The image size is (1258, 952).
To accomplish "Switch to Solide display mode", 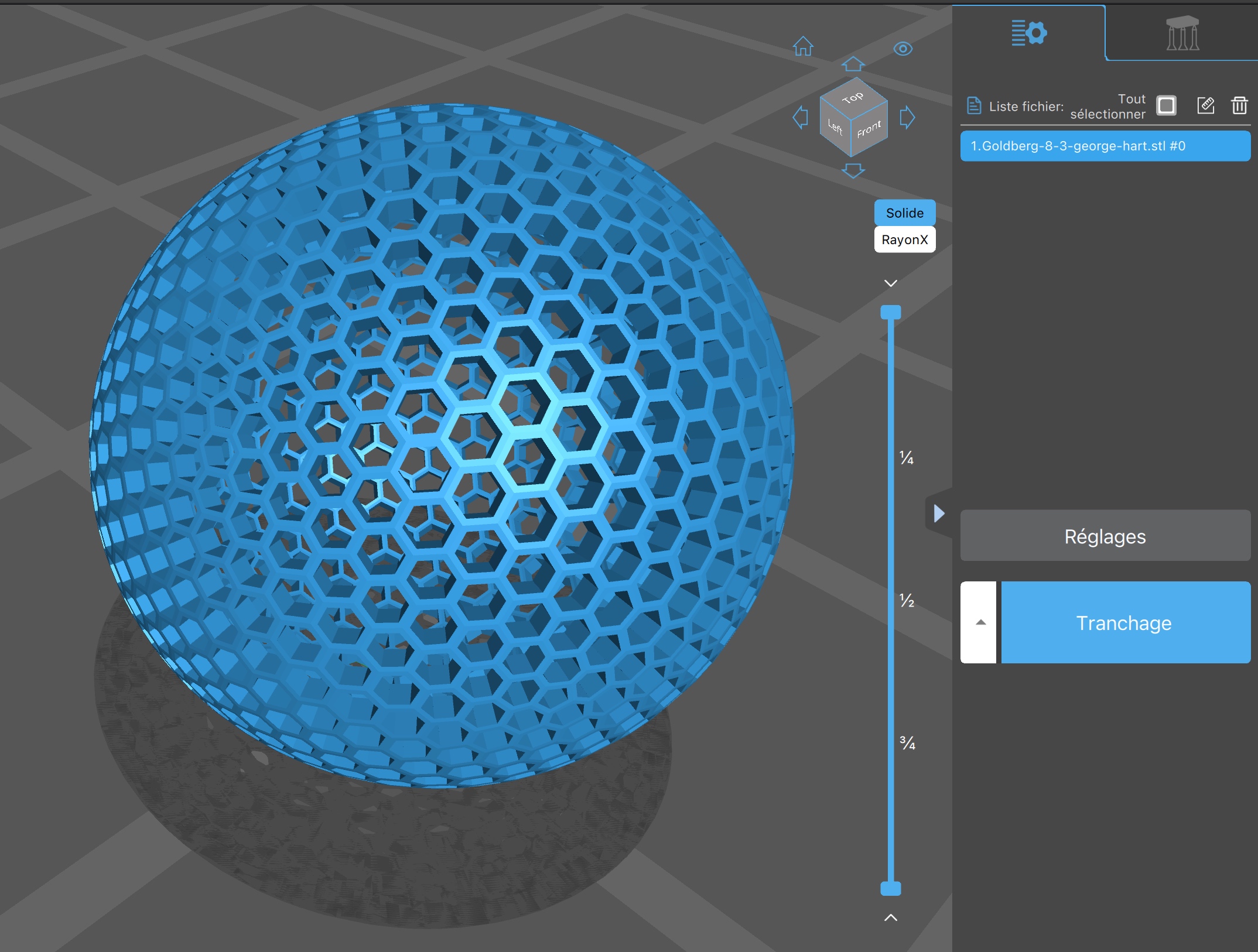I will pos(905,213).
